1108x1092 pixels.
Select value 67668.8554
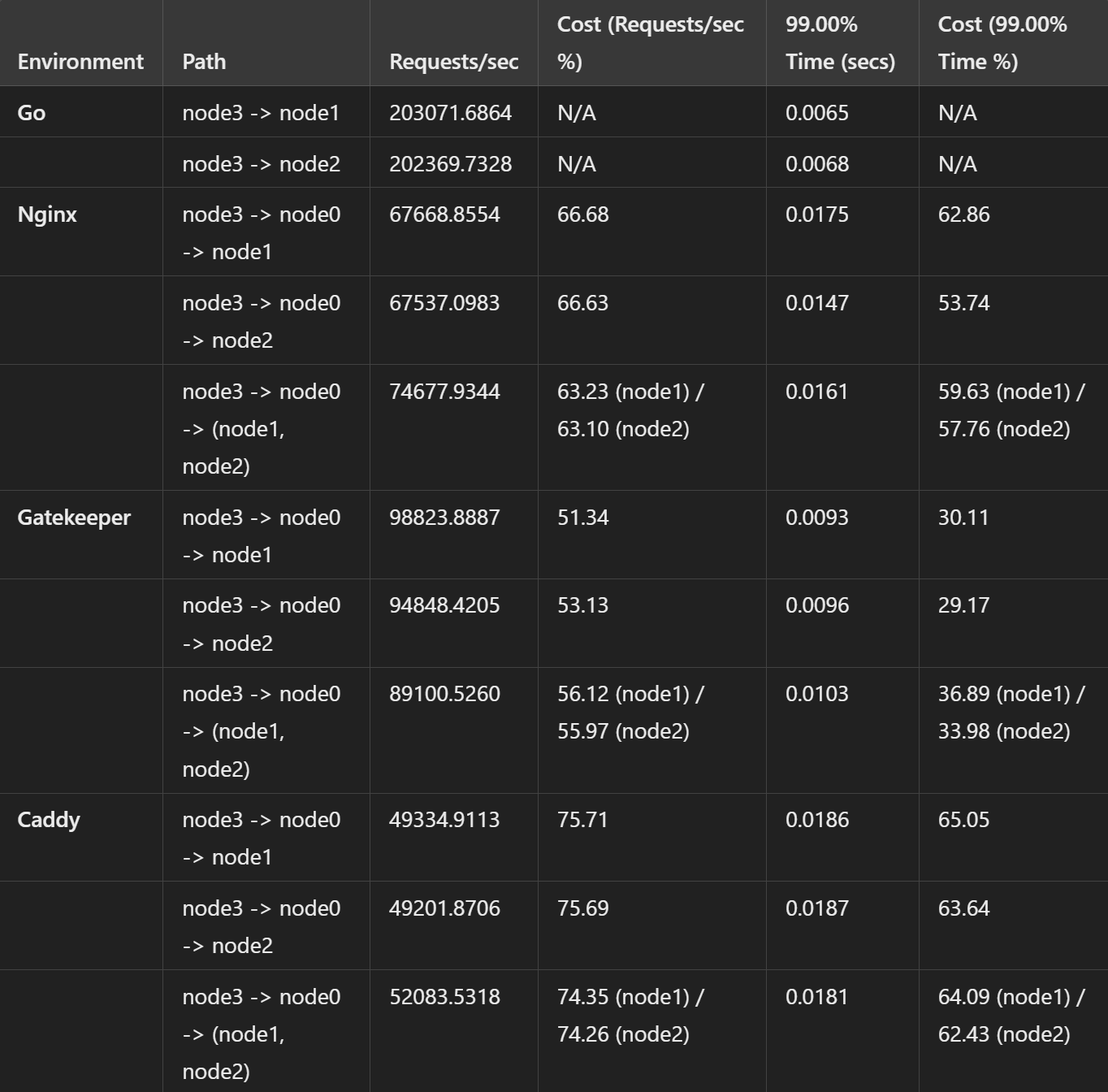tap(444, 214)
